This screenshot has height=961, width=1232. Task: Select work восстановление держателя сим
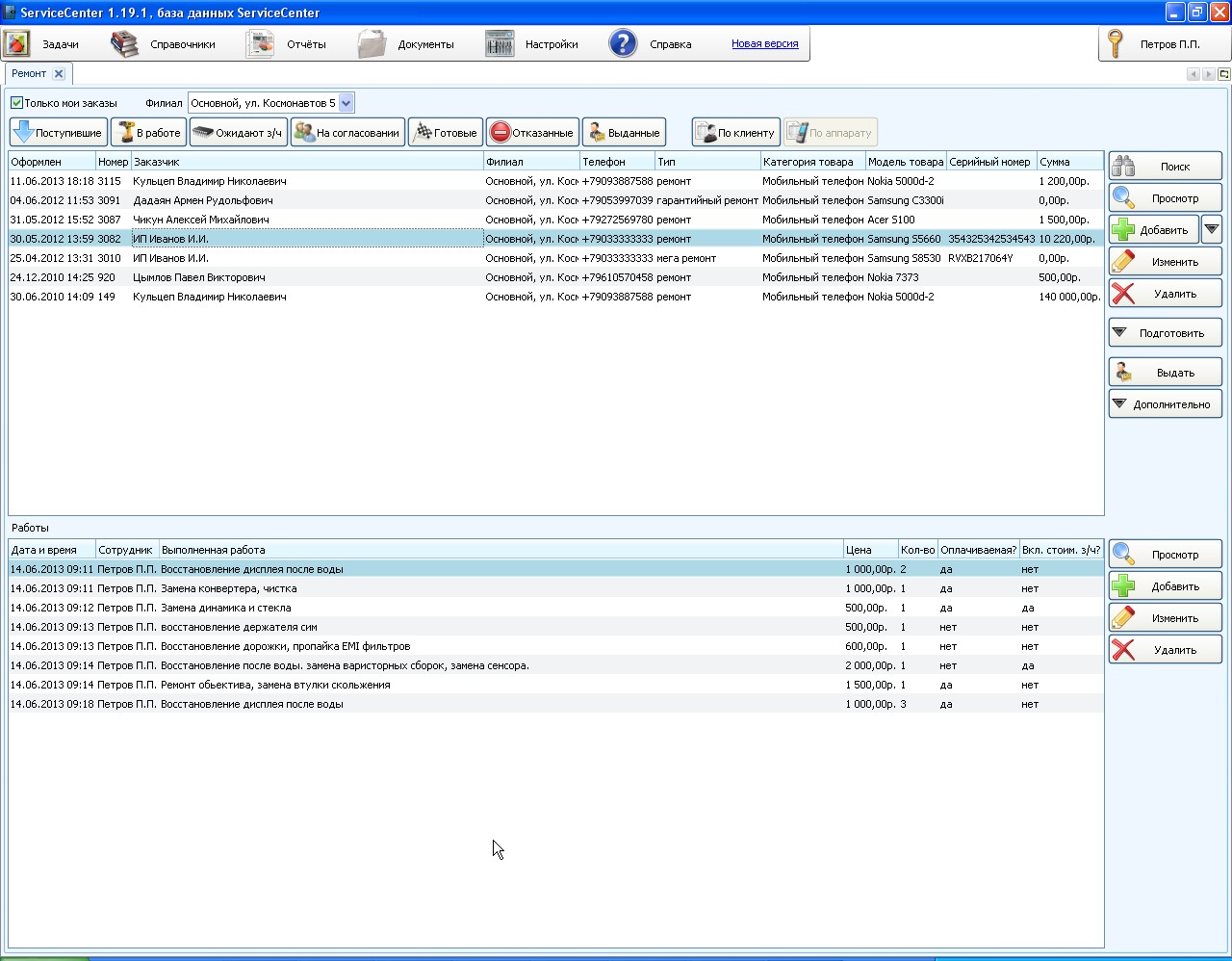coord(556,627)
